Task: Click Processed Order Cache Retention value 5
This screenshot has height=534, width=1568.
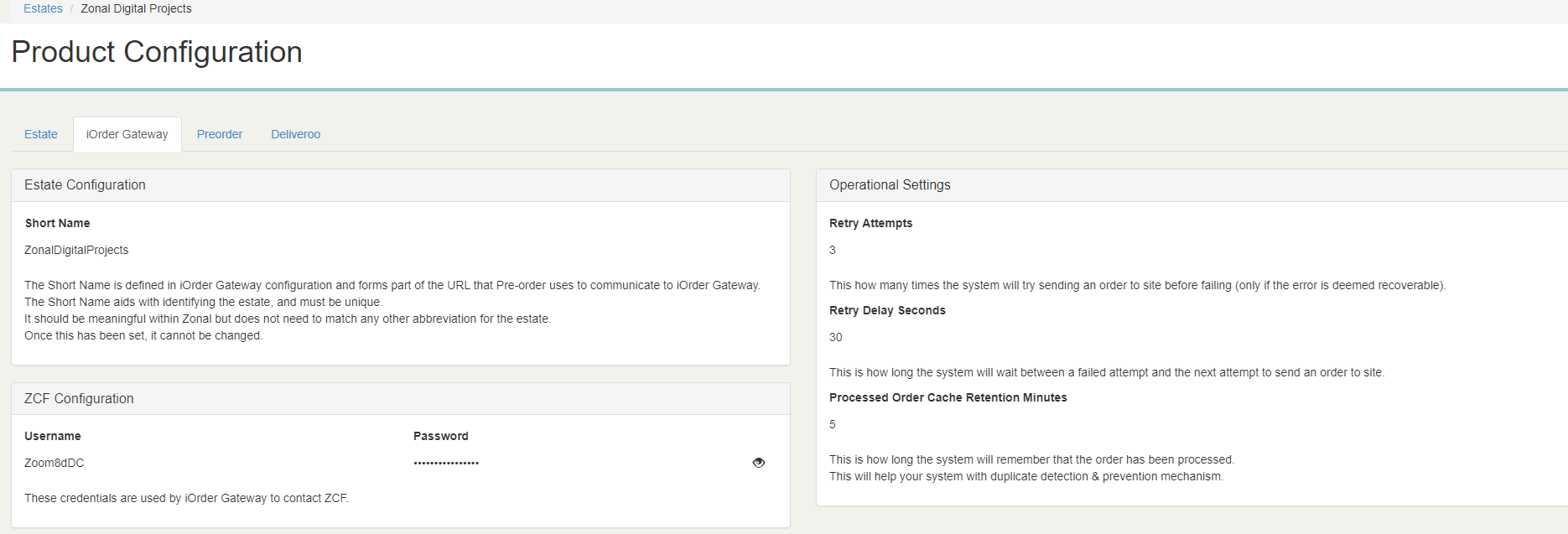Action: [833, 424]
